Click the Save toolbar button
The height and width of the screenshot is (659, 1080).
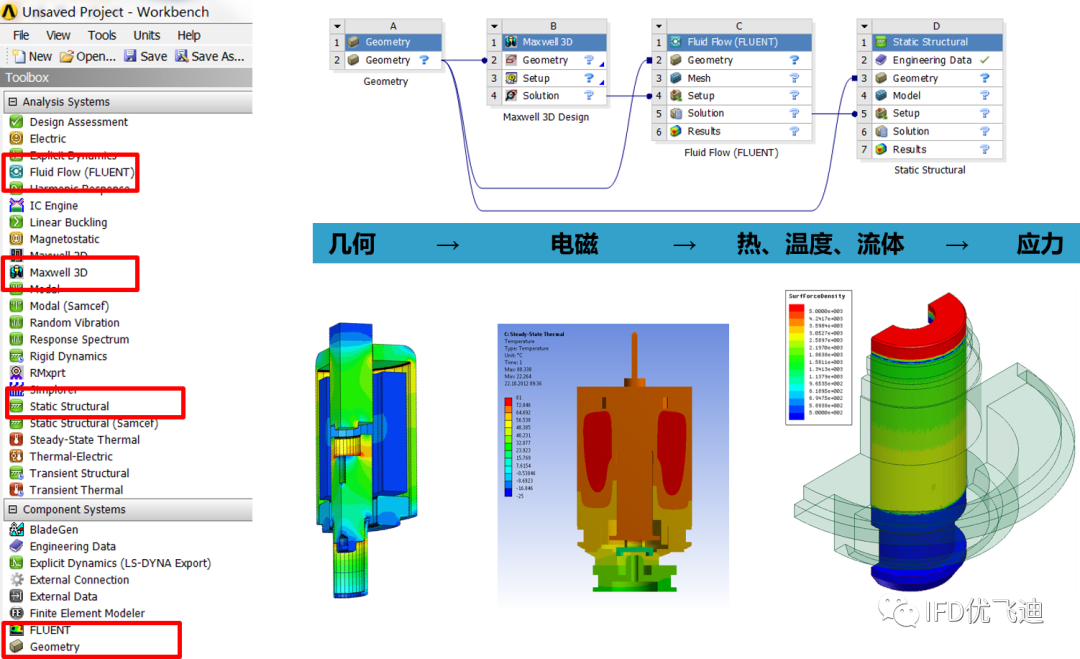(x=145, y=56)
